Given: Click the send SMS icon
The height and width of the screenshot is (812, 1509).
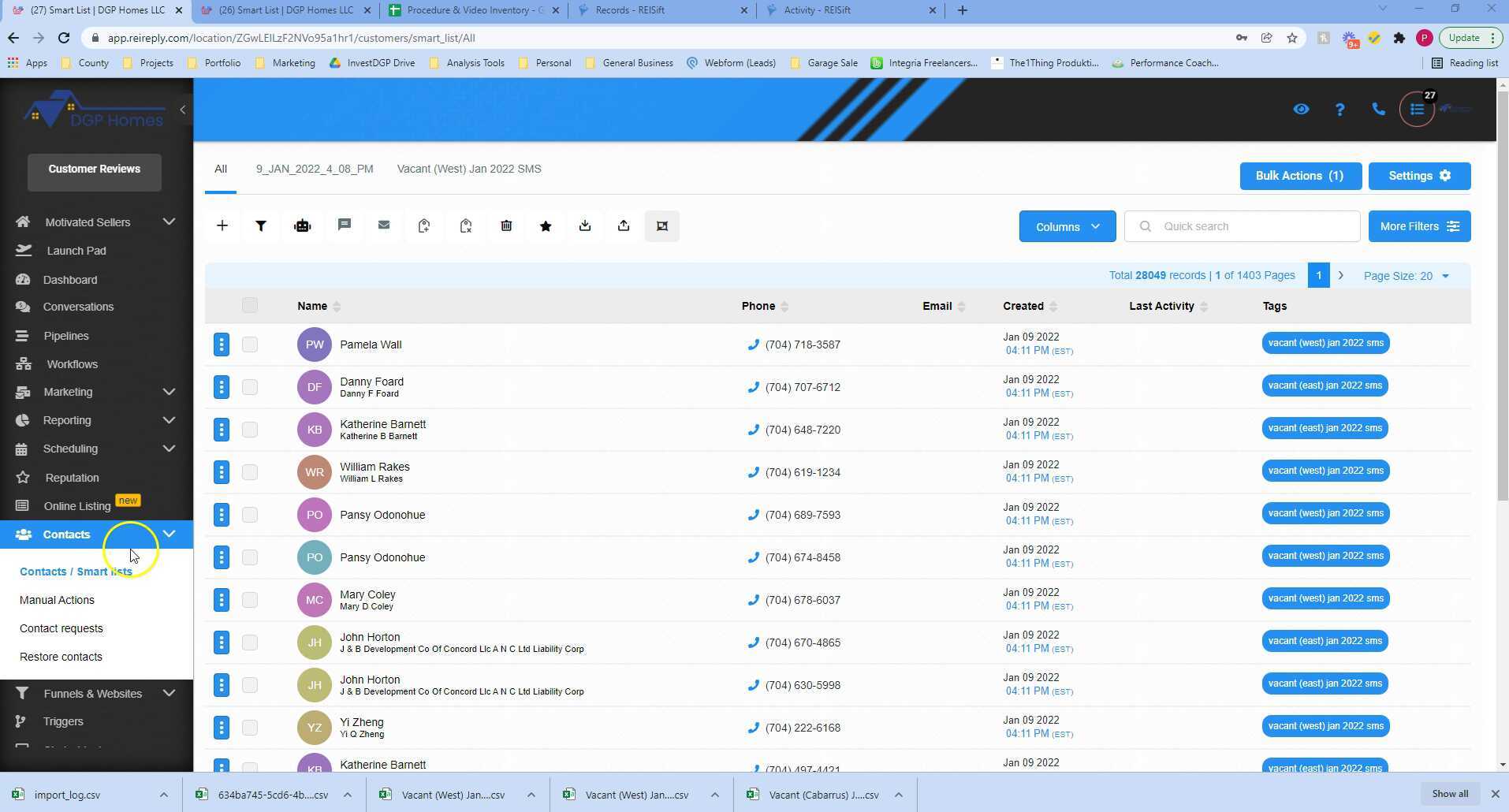Looking at the screenshot, I should pyautogui.click(x=345, y=225).
